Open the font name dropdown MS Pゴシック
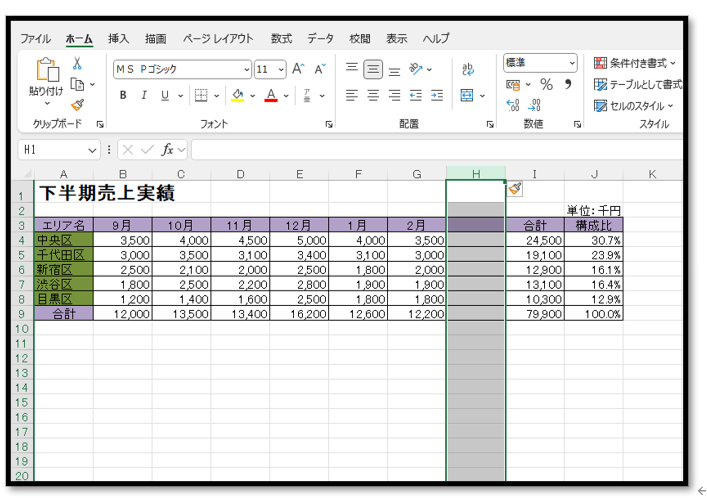The height and width of the screenshot is (500, 707). tap(246, 69)
